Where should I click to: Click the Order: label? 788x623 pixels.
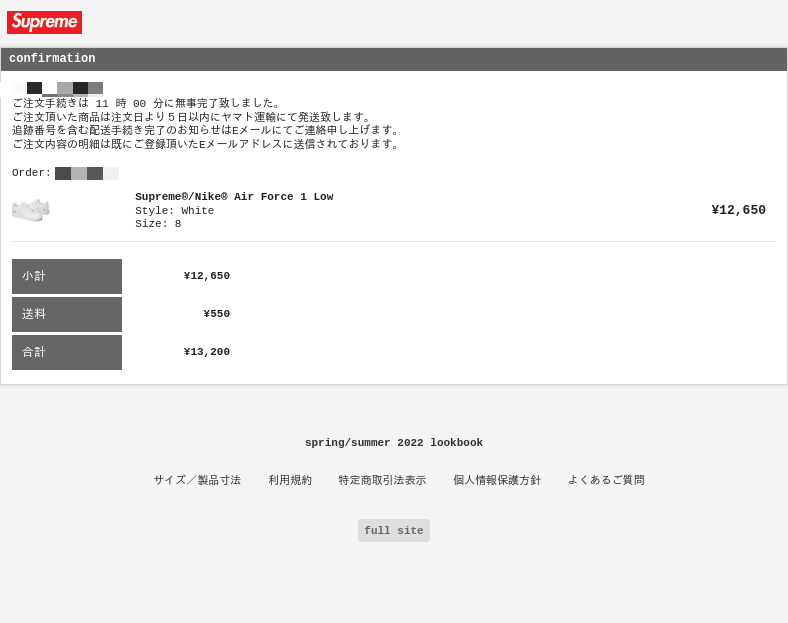31,173
